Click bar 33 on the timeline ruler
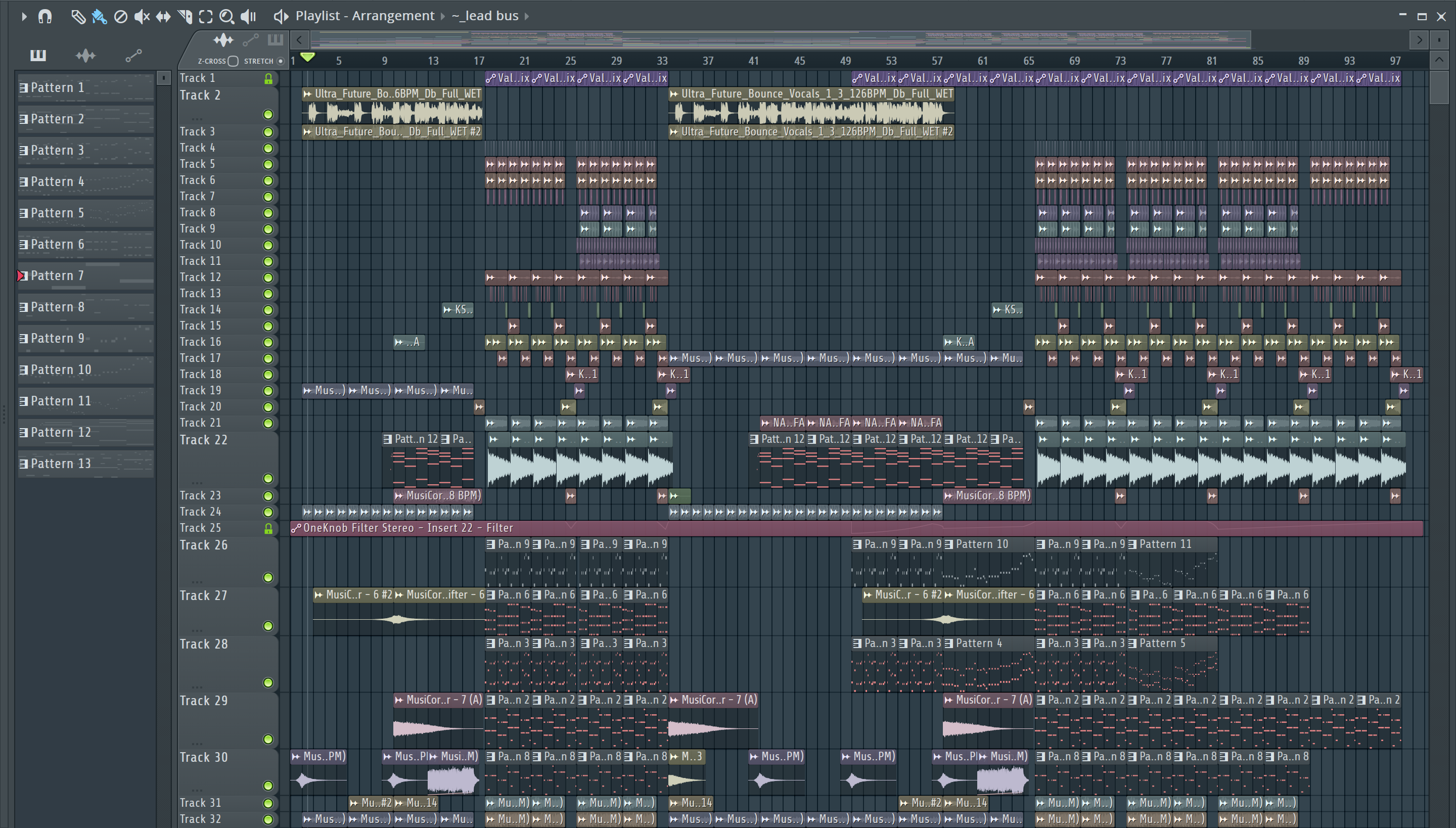The width and height of the screenshot is (1456, 828). click(662, 61)
